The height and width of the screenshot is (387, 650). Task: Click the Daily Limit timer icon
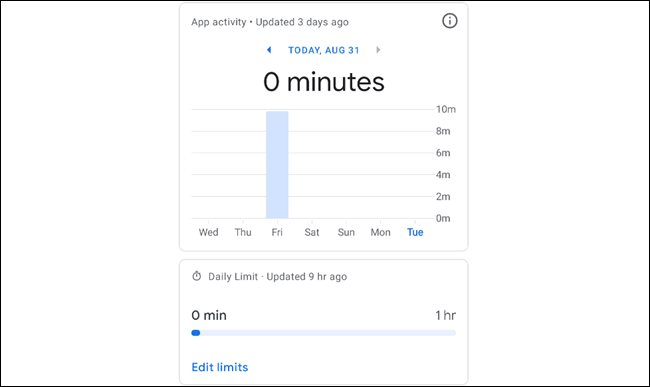[196, 276]
